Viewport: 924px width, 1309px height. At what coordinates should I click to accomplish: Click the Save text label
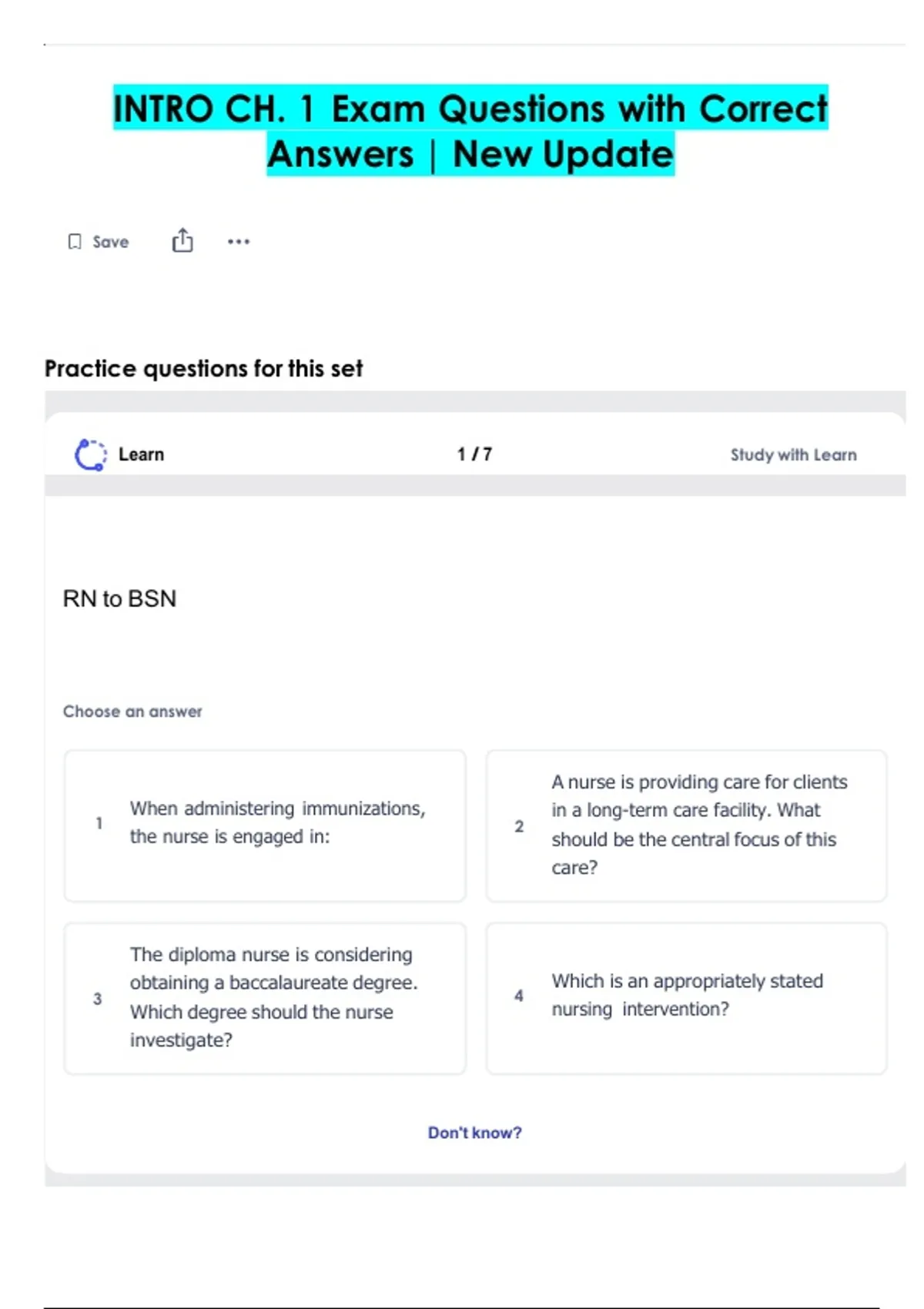(x=111, y=242)
